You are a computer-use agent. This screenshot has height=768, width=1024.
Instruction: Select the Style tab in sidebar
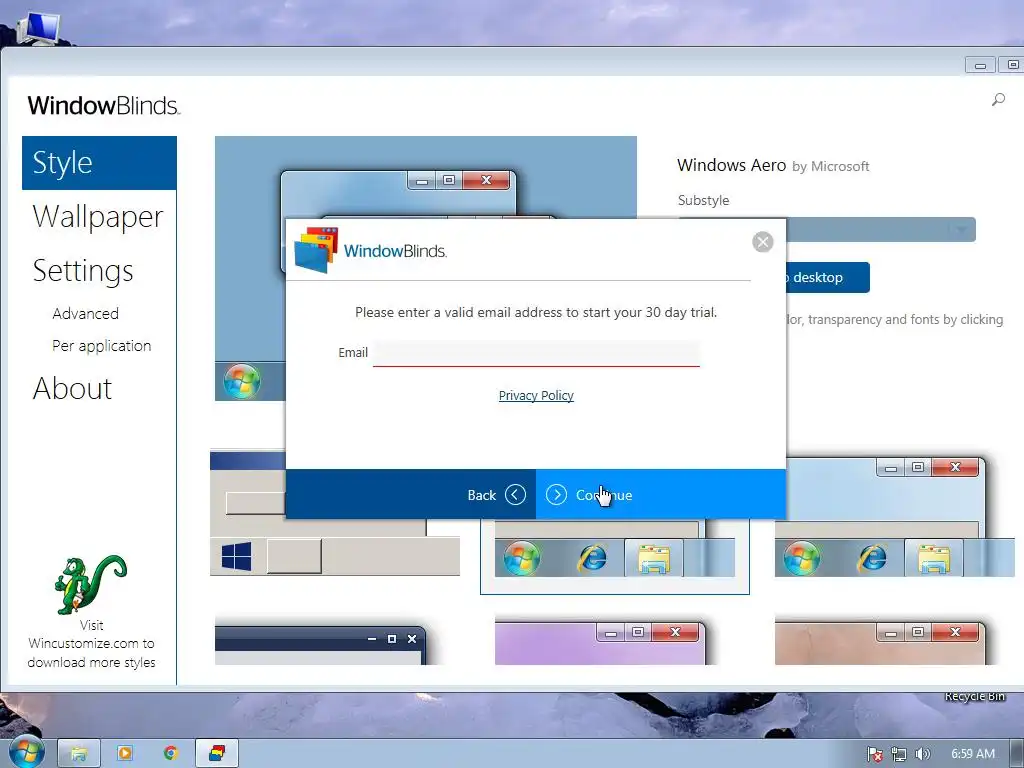(99, 163)
